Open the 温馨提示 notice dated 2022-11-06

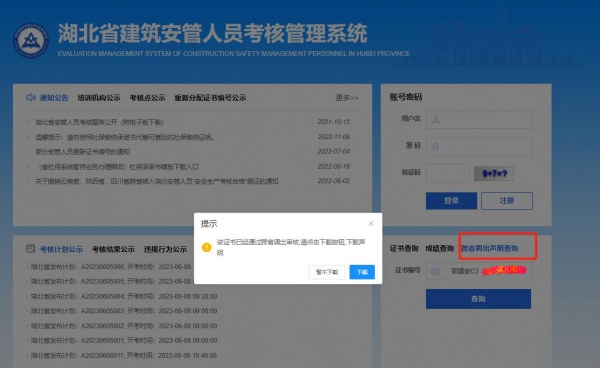click(x=125, y=137)
